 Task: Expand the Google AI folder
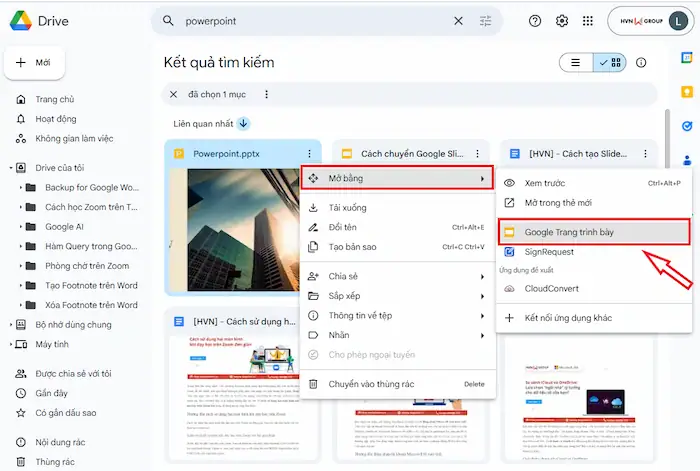(x=21, y=227)
